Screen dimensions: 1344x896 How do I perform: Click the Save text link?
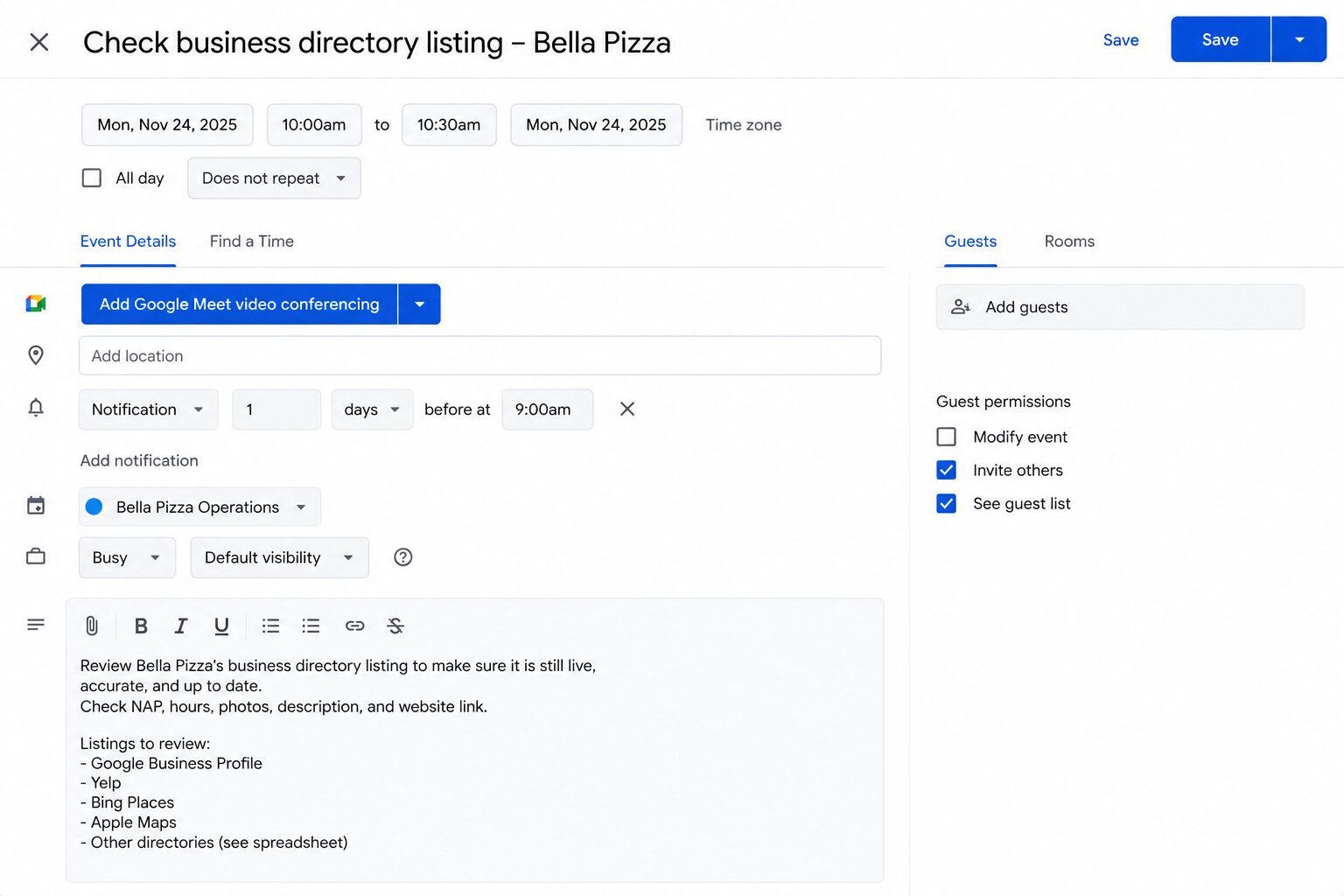pyautogui.click(x=1121, y=40)
